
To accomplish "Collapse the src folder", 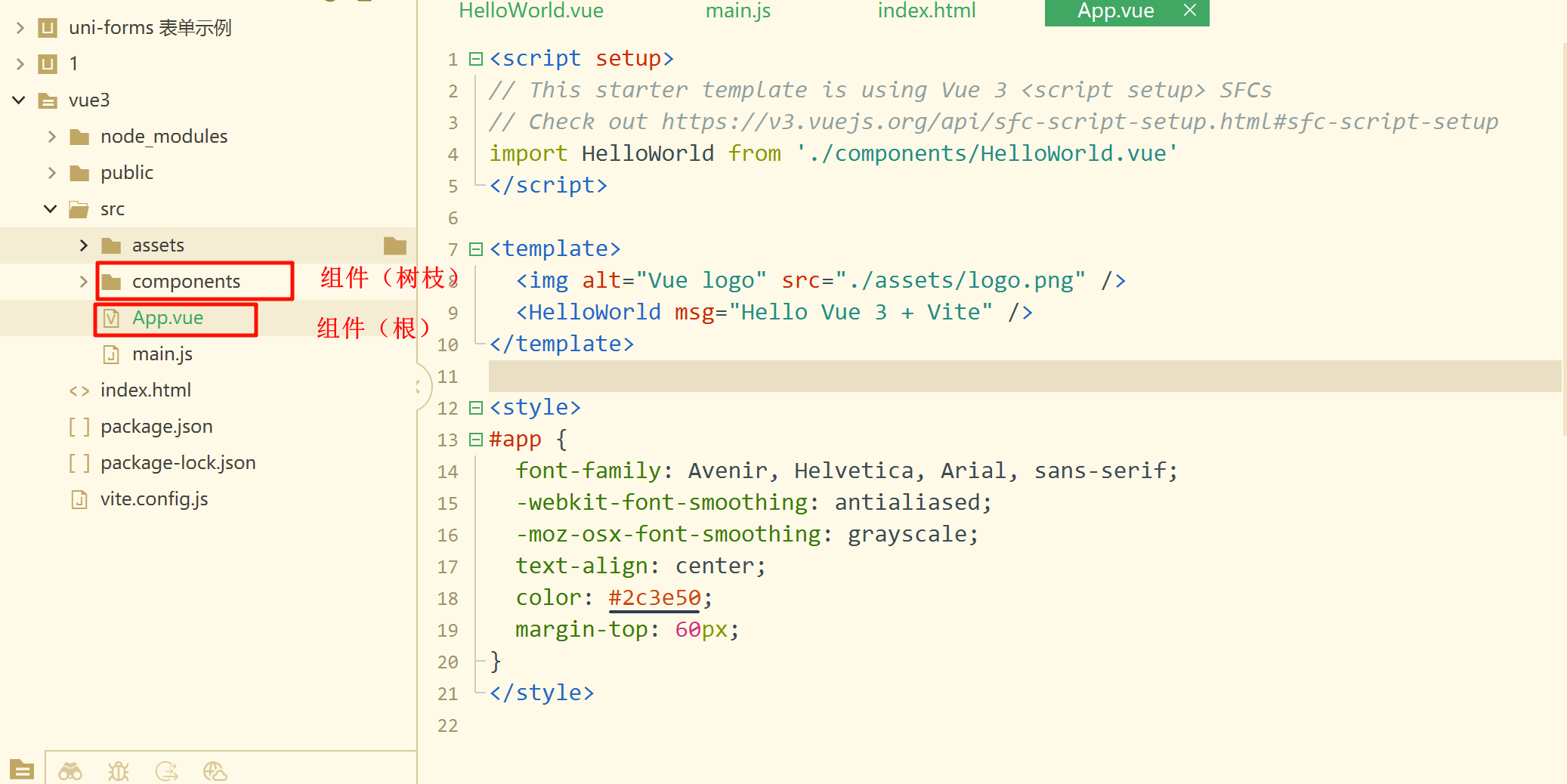I will [51, 209].
